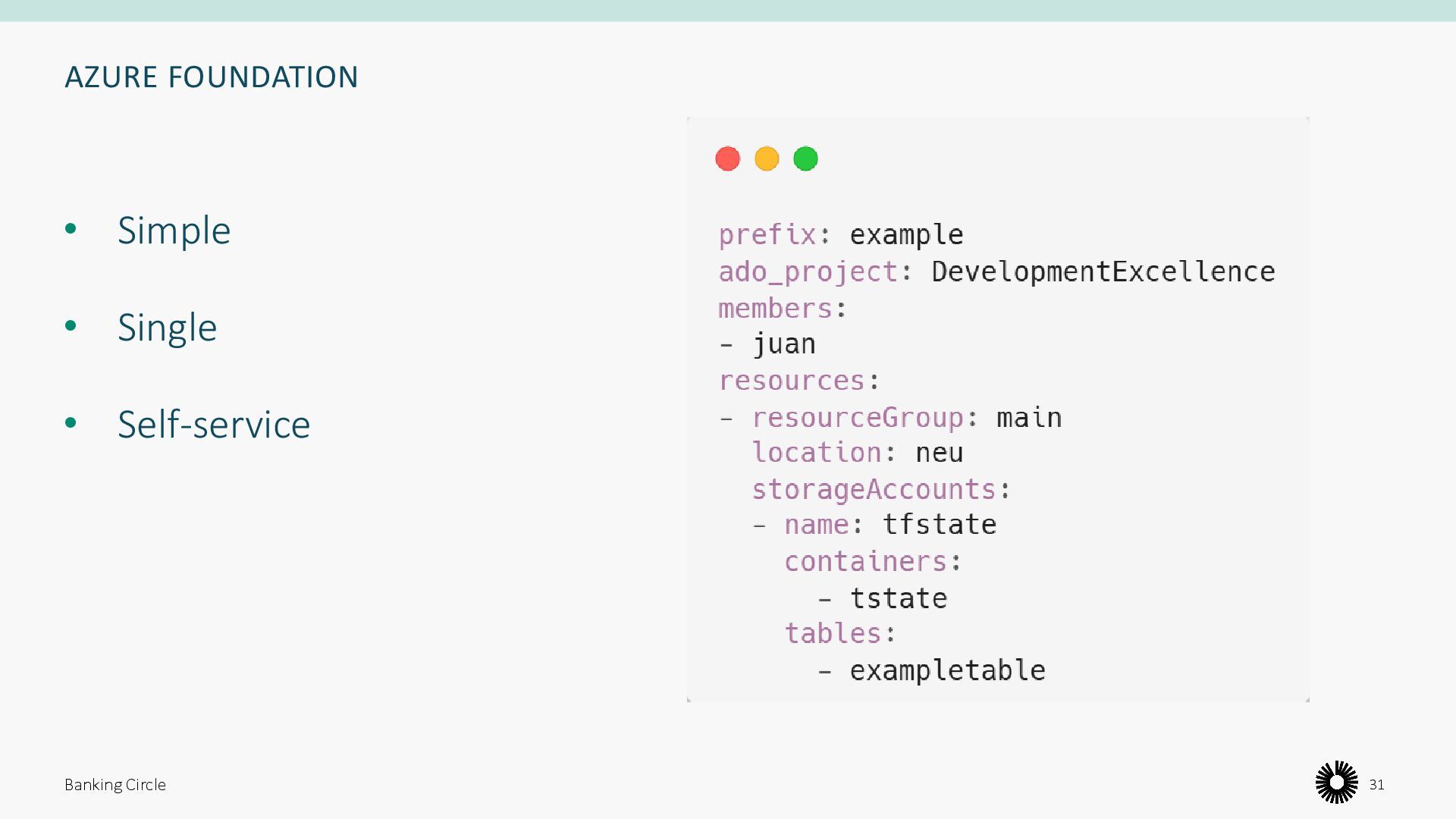Click the DevelopmentExcellence value
This screenshot has height=819, width=1456.
pyautogui.click(x=1103, y=271)
